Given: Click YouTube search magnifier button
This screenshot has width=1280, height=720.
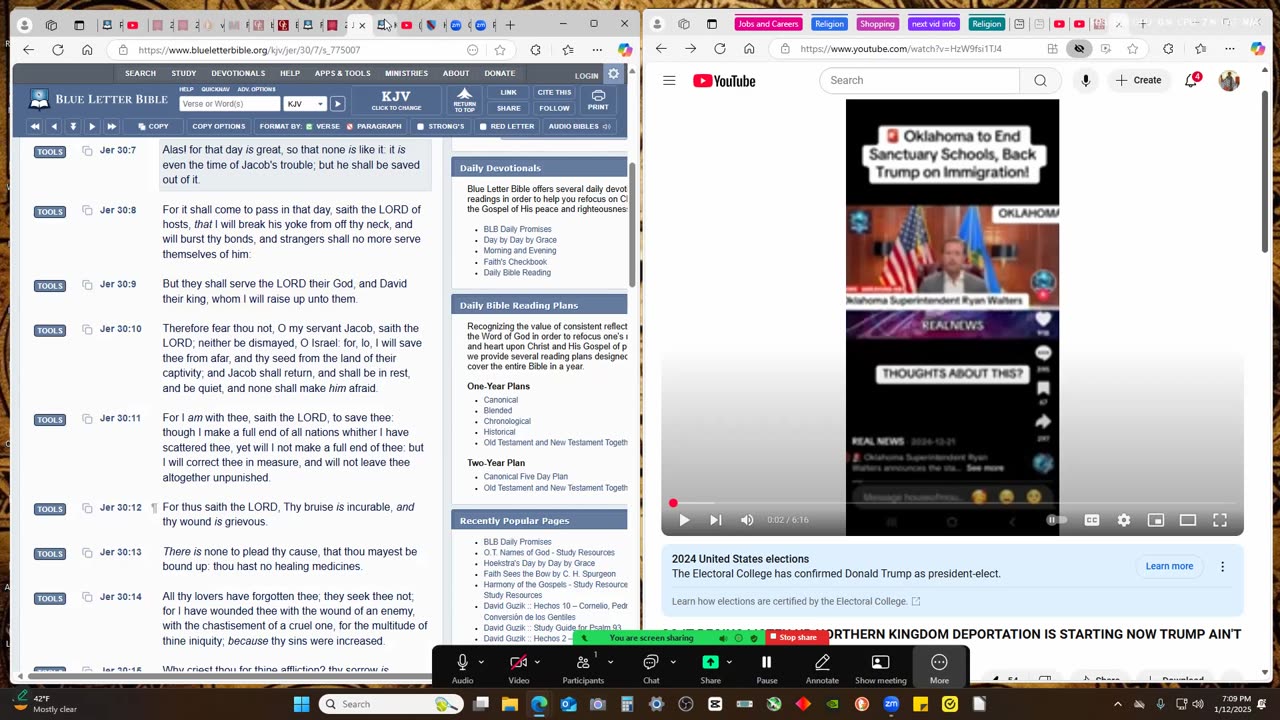Looking at the screenshot, I should [1040, 81].
